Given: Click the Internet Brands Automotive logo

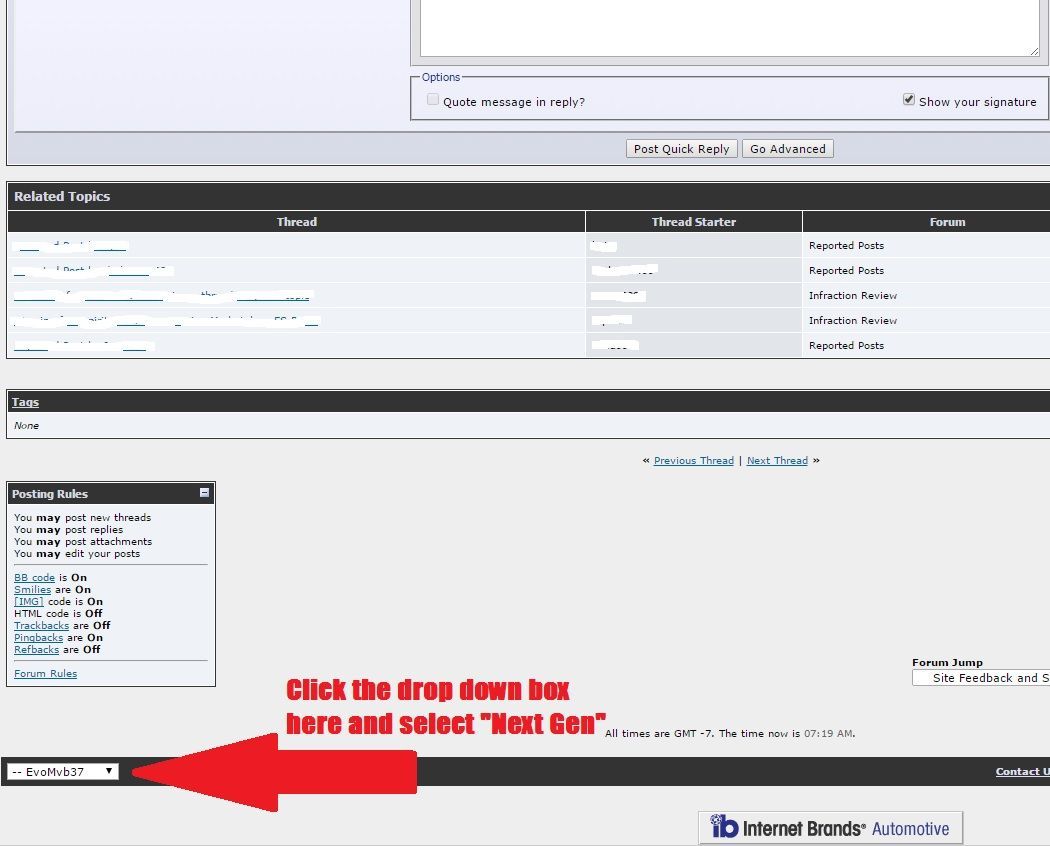Looking at the screenshot, I should 830,828.
